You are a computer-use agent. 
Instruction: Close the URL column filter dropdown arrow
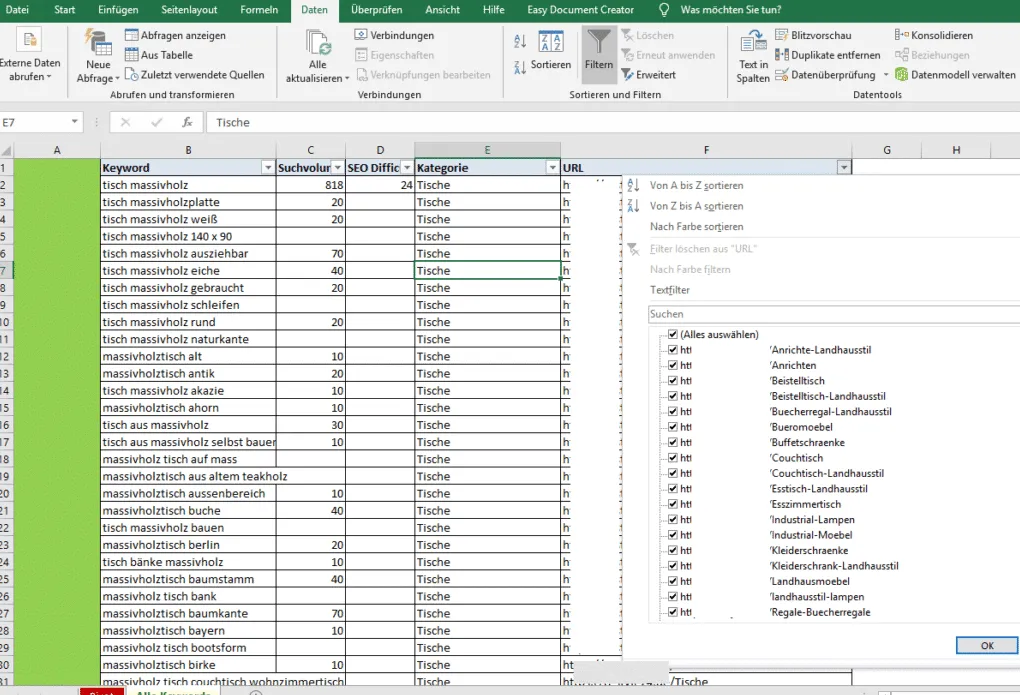click(x=844, y=168)
